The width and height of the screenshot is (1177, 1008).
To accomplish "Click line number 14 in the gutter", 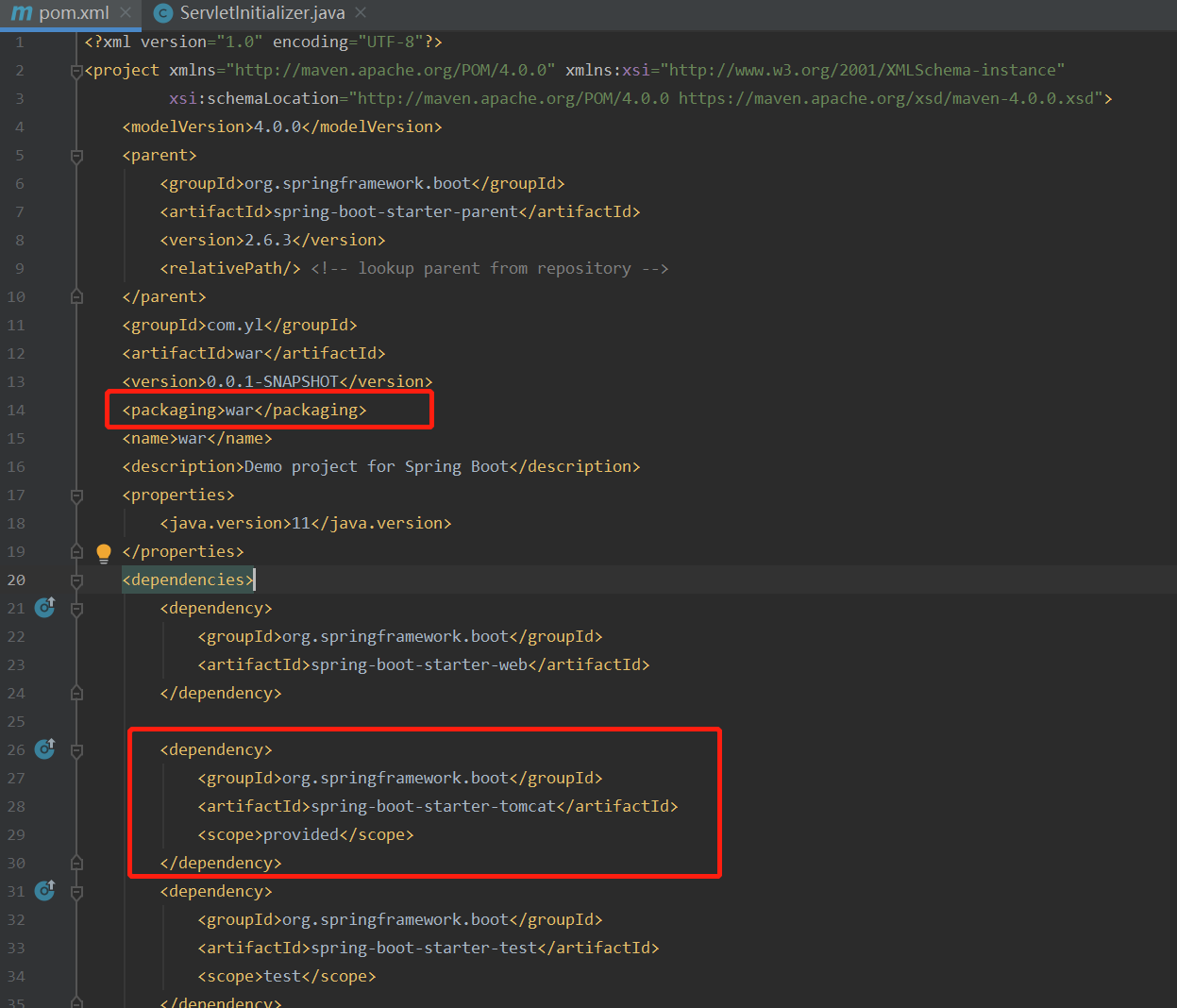I will (x=16, y=410).
